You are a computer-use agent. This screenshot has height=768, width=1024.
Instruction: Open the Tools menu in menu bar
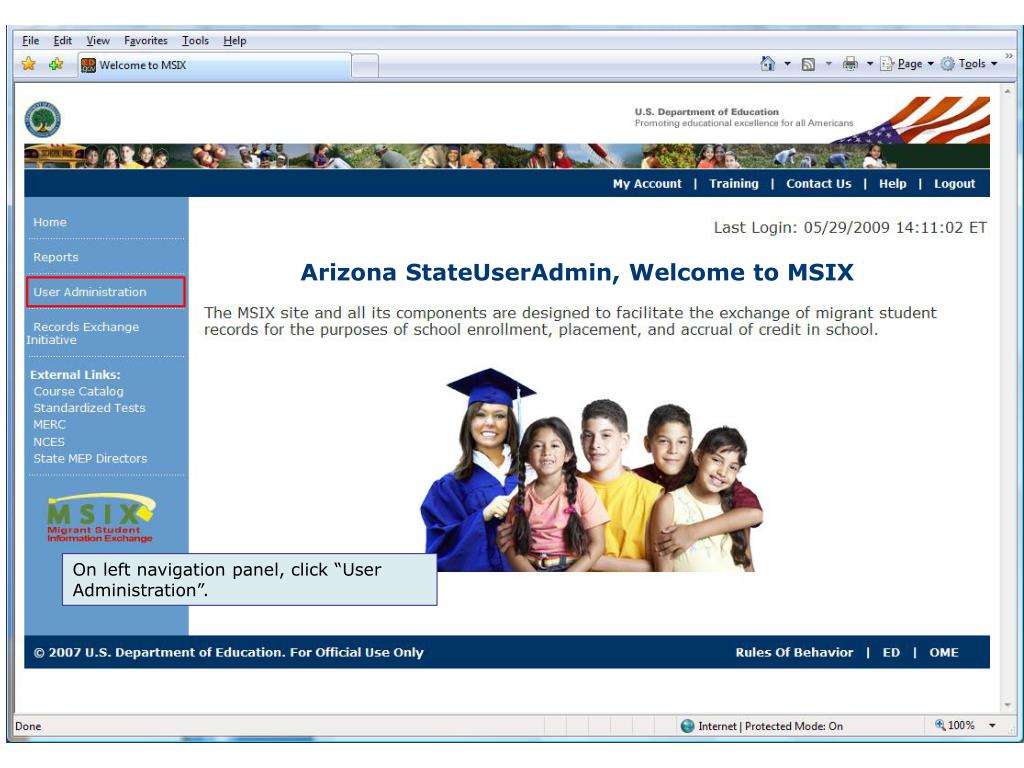click(x=195, y=40)
